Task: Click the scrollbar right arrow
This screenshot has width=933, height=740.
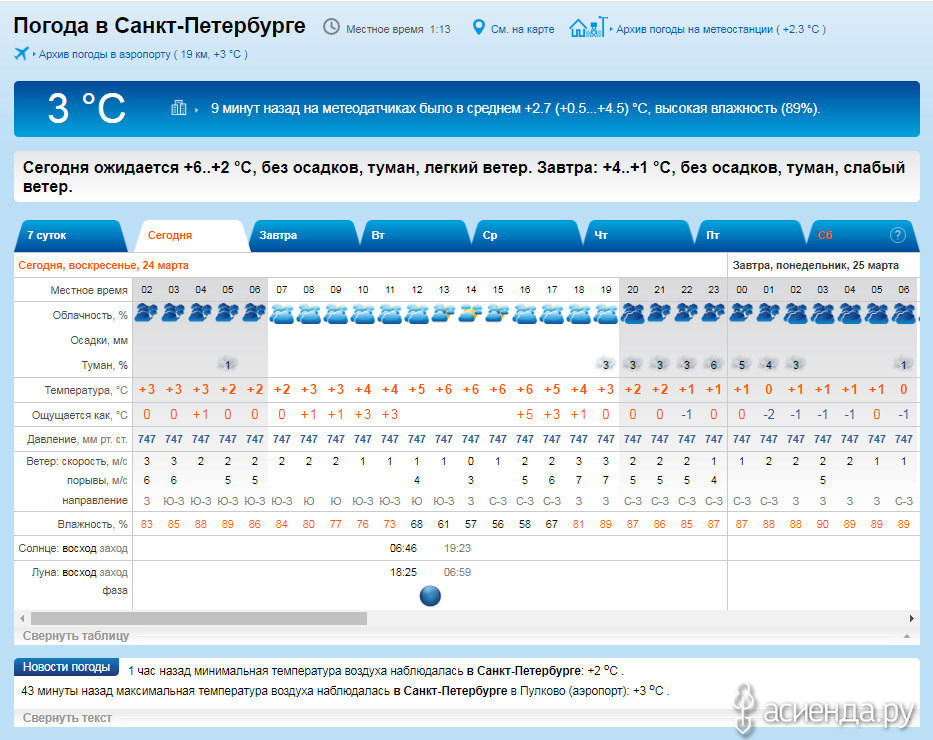Action: click(x=912, y=619)
